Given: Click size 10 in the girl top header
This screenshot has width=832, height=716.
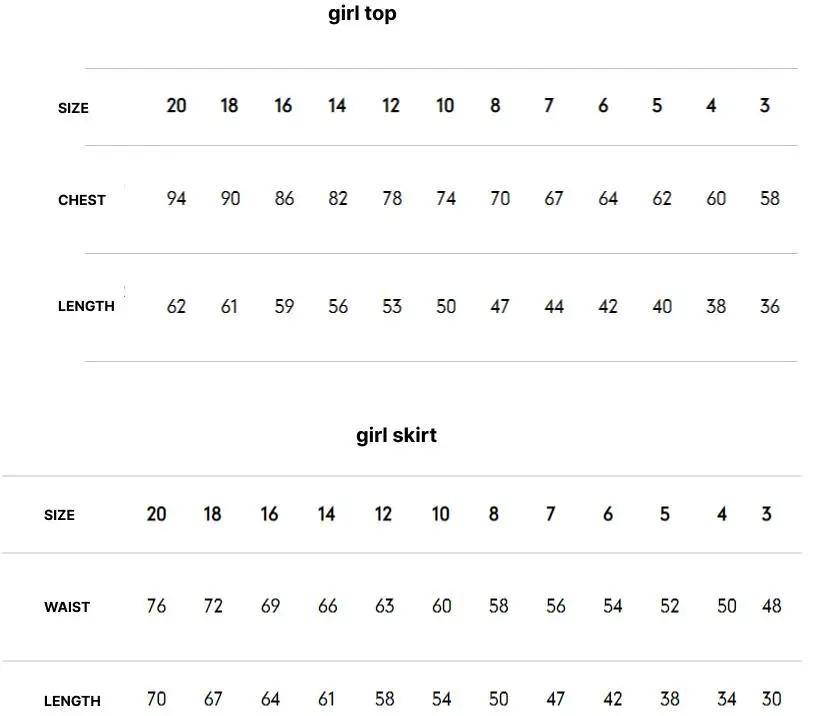Looking at the screenshot, I should (445, 106).
